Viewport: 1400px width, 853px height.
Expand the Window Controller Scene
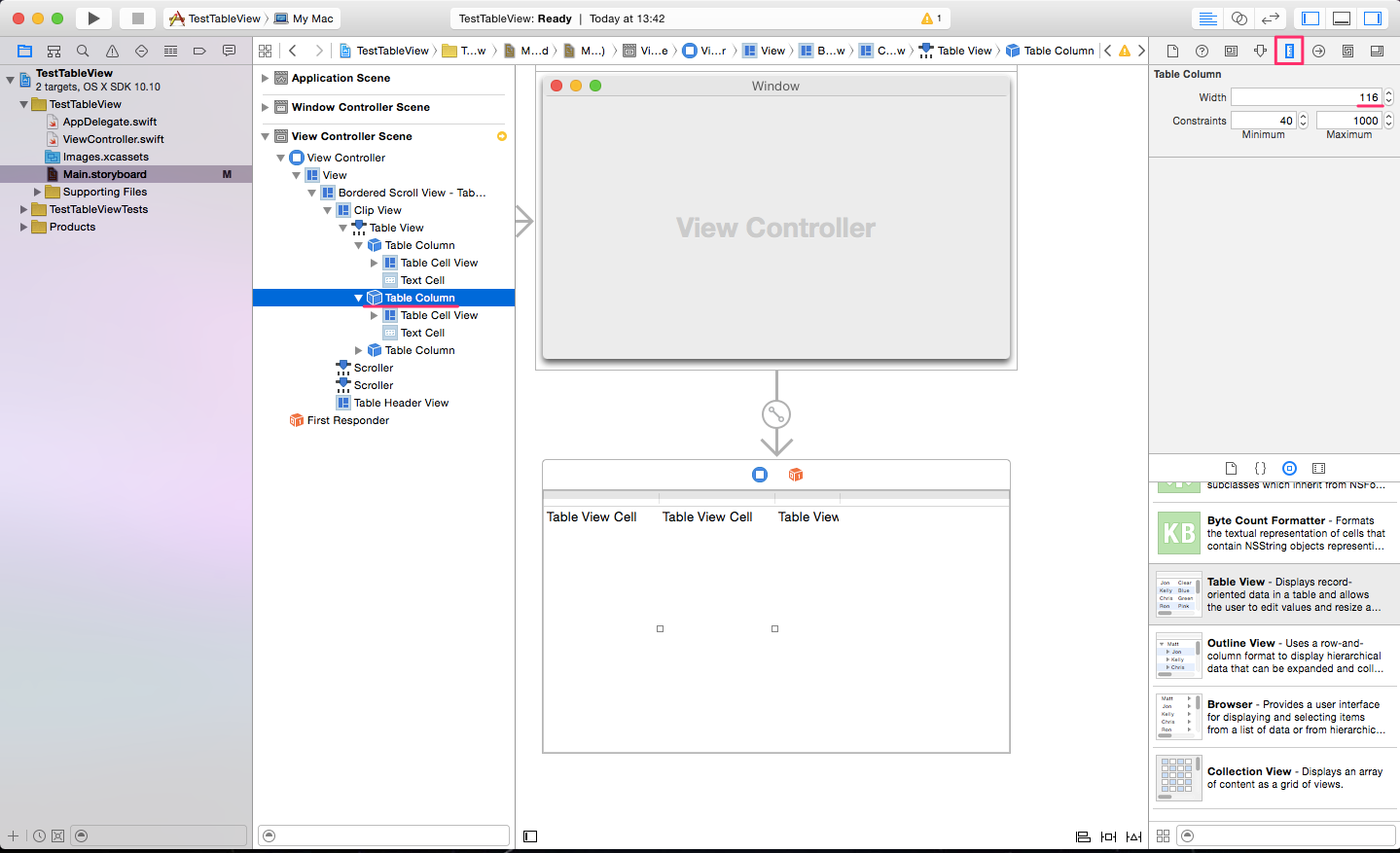(265, 107)
